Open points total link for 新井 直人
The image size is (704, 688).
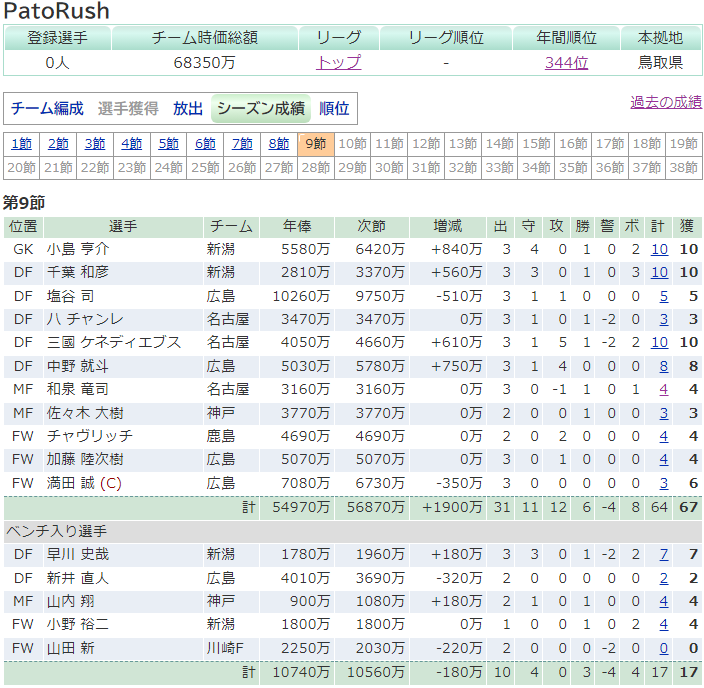coord(664,578)
